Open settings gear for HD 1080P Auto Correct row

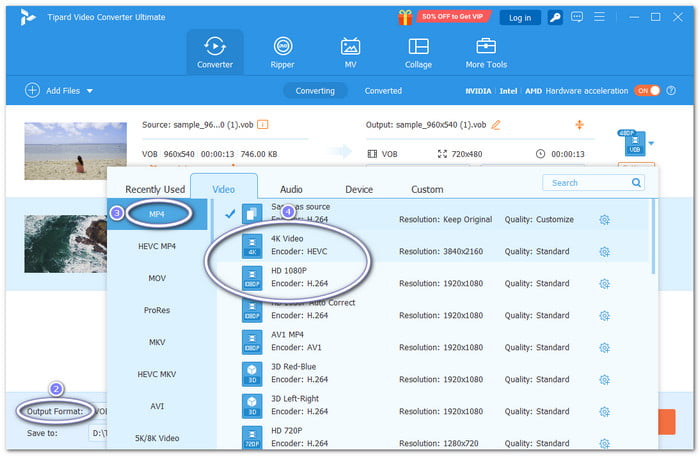(x=604, y=316)
